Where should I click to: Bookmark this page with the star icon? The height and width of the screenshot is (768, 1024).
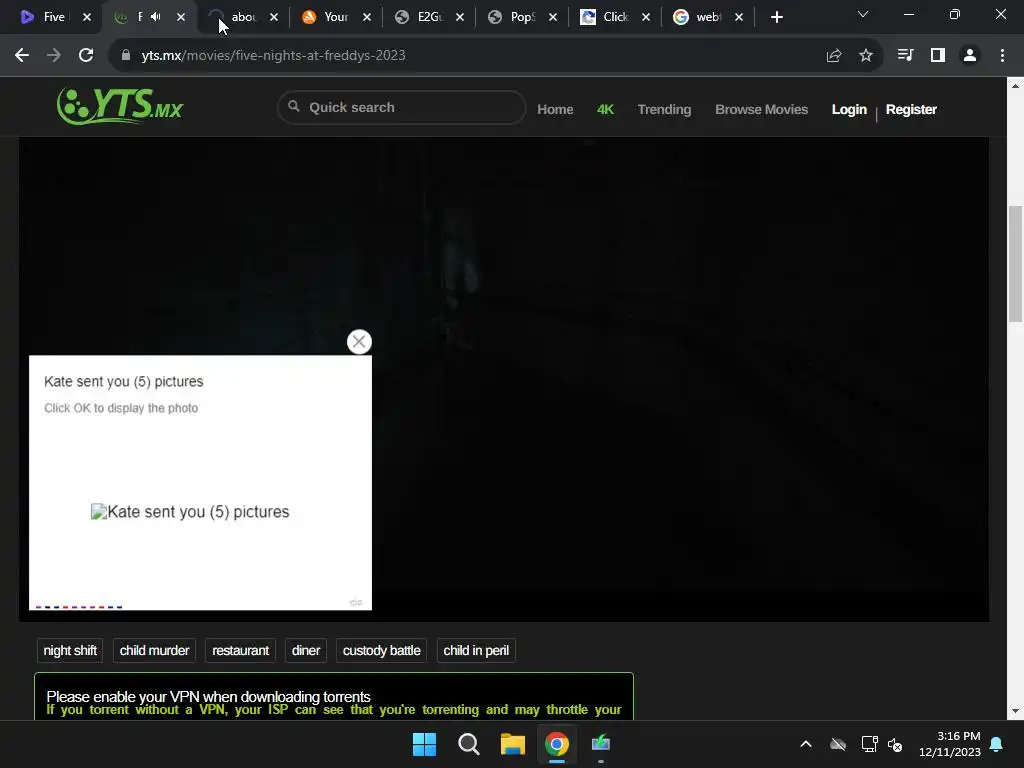[x=866, y=56]
